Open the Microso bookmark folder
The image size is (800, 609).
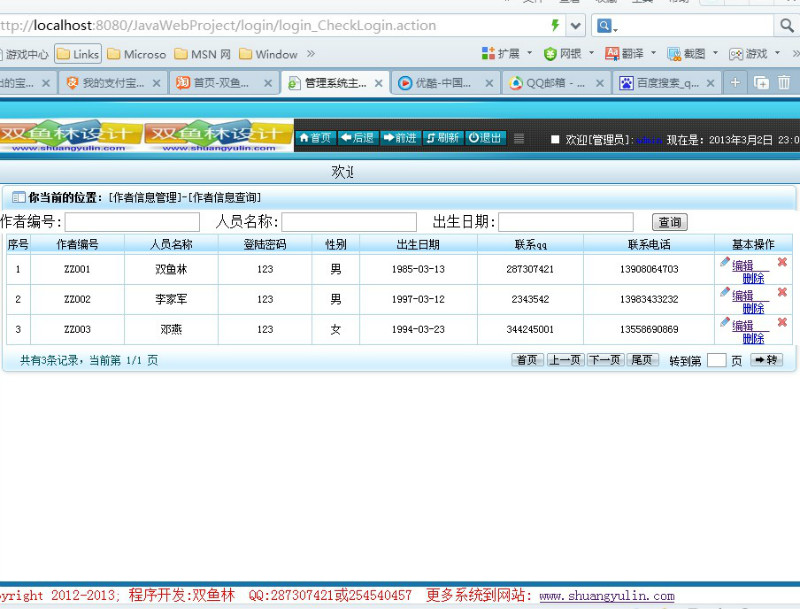coord(137,54)
